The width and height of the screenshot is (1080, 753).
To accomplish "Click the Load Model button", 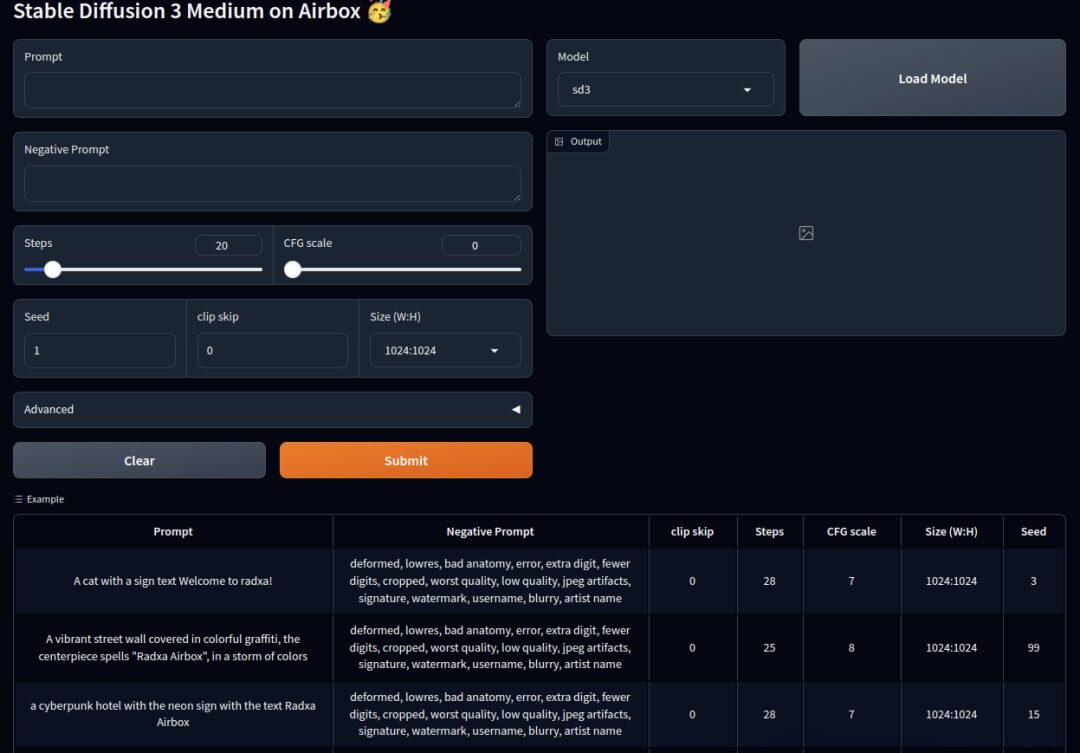I will (x=932, y=78).
